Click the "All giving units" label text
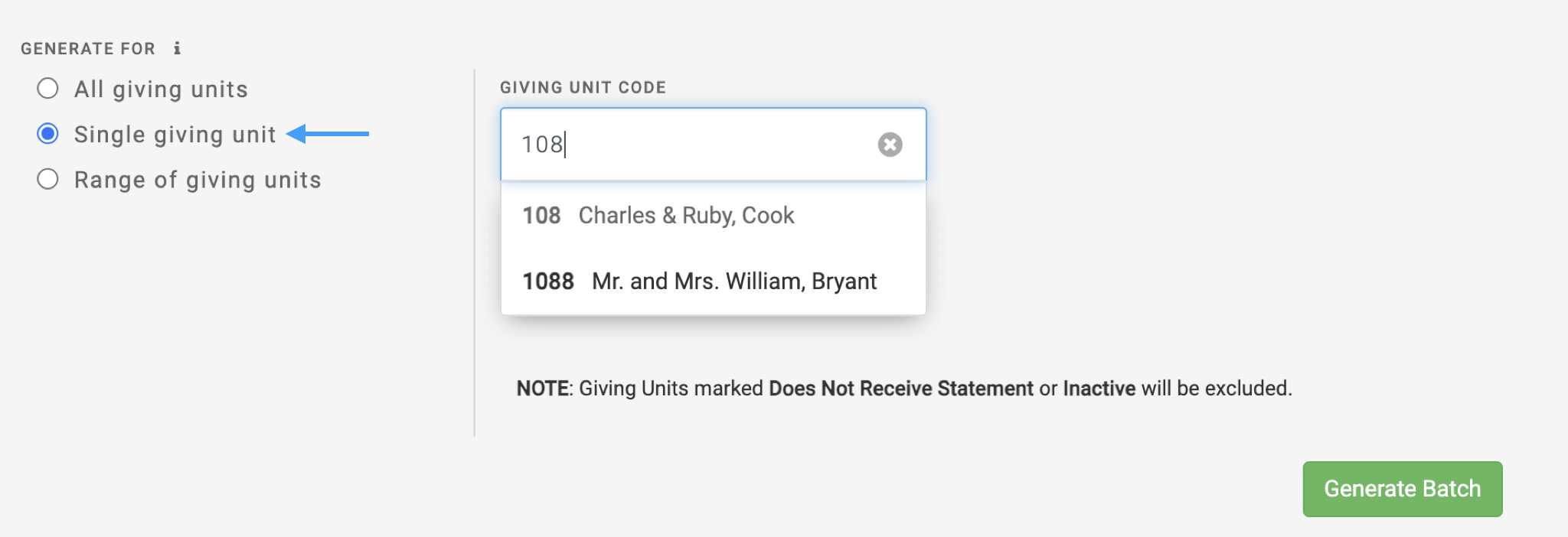Viewport: 1568px width, 537px height. [x=161, y=89]
